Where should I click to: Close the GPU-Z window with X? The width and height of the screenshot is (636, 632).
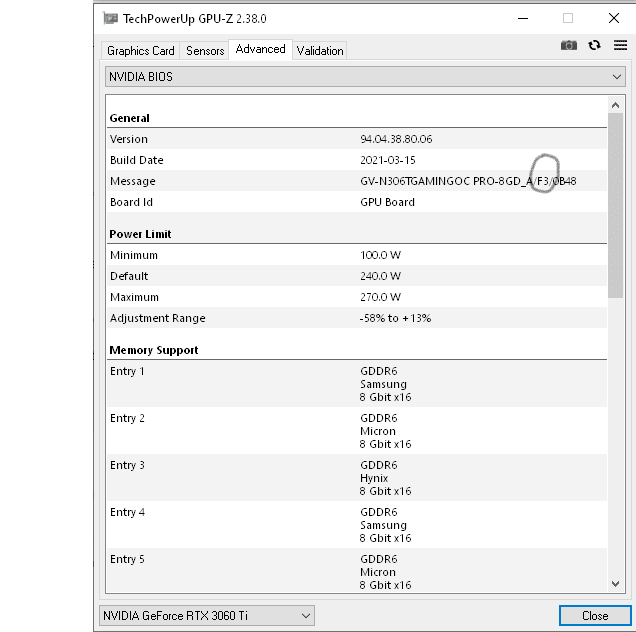click(614, 18)
